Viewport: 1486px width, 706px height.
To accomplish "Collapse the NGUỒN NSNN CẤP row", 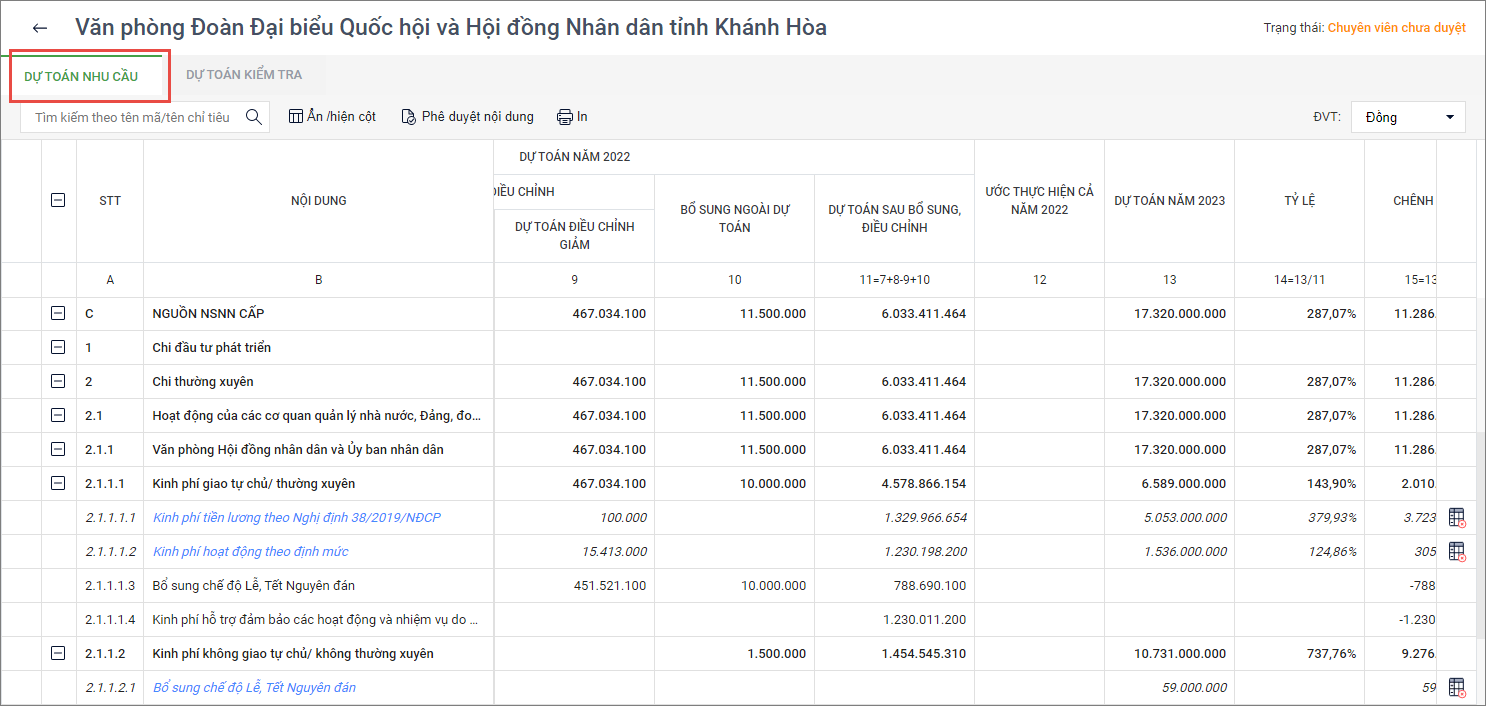I will coord(58,314).
